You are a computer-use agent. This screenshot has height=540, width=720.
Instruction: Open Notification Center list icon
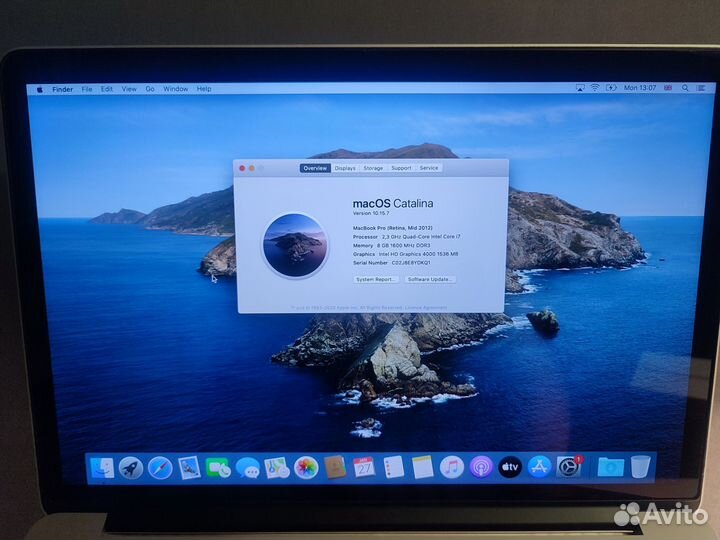(x=701, y=88)
